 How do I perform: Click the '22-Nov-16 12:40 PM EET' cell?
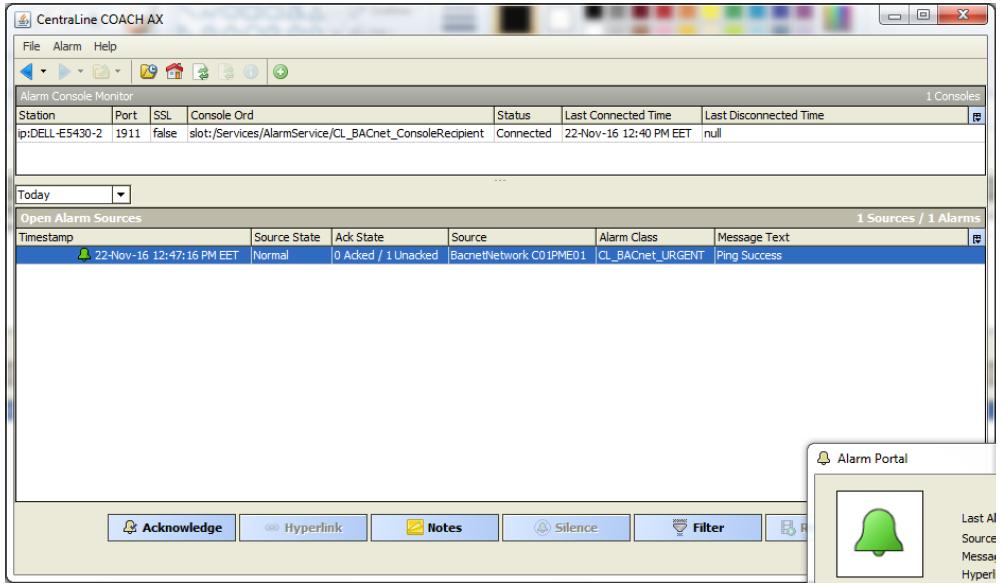632,133
